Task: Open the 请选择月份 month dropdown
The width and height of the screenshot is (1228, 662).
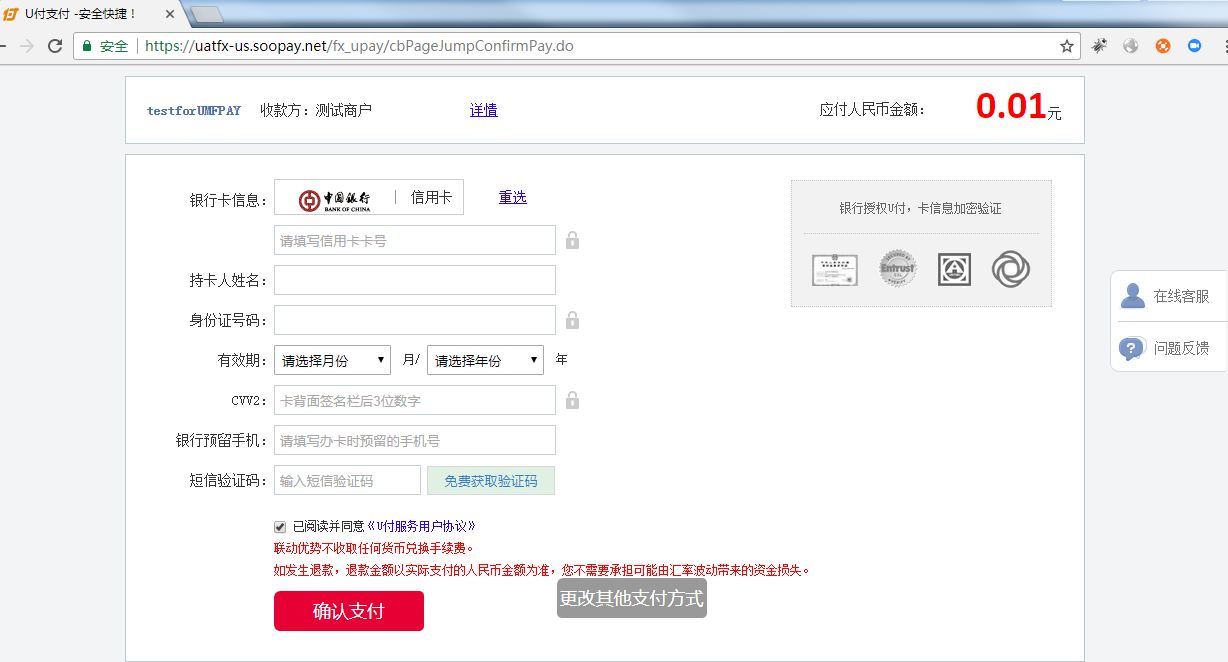Action: pos(332,359)
